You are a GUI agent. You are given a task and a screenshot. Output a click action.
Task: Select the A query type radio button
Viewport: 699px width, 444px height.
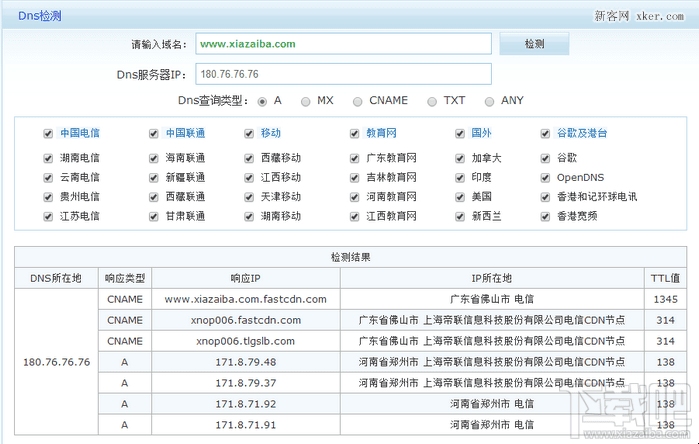pos(263,101)
